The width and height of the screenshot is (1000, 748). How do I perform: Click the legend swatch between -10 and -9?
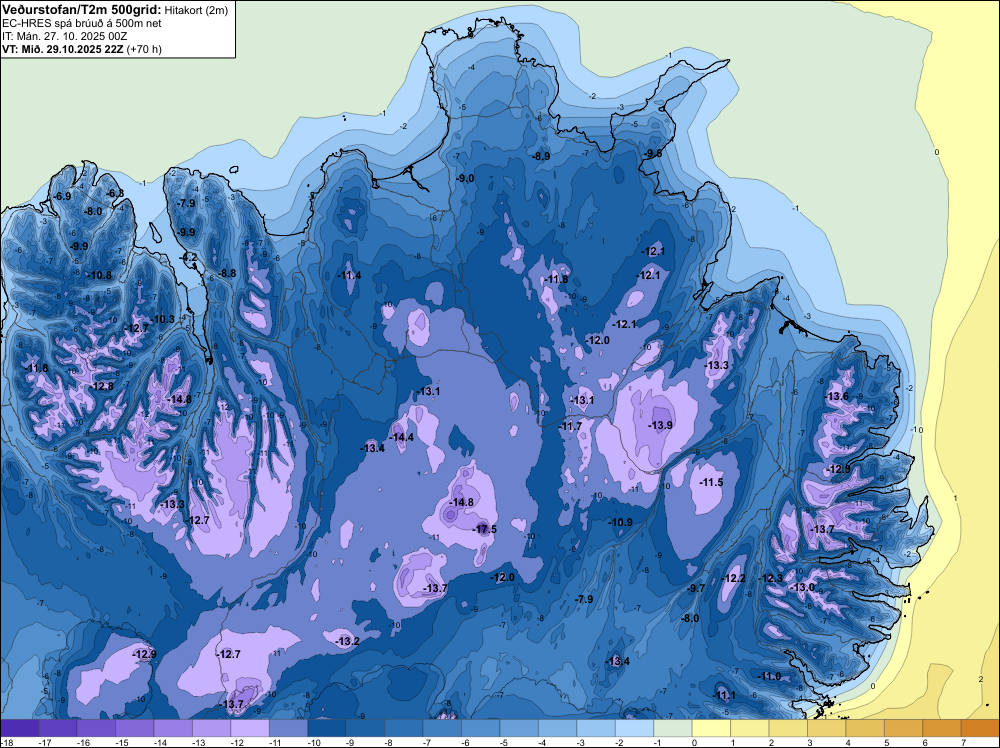pos(327,728)
